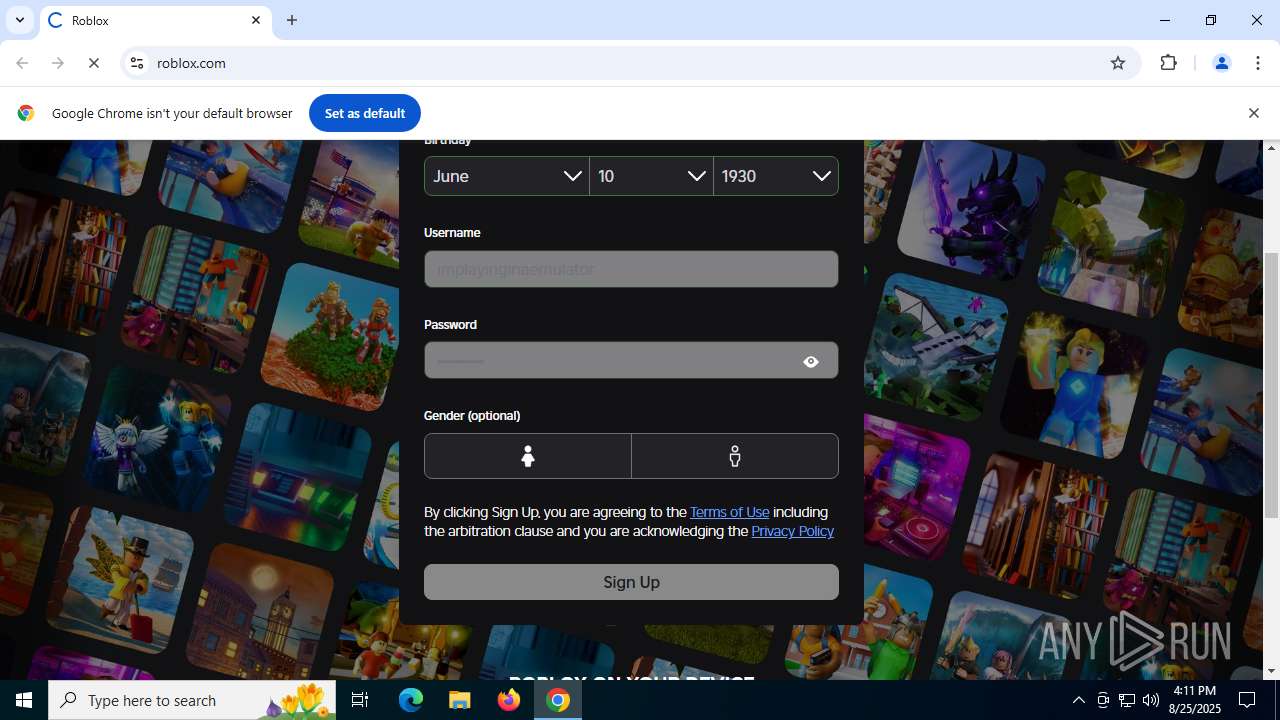The width and height of the screenshot is (1280, 720).
Task: Open the network status tray icon
Action: (1126, 700)
